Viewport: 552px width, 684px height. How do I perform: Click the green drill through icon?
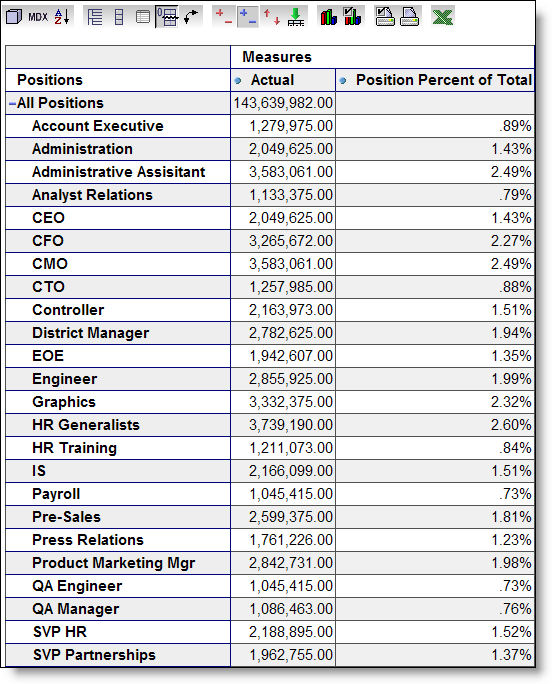coord(296,17)
